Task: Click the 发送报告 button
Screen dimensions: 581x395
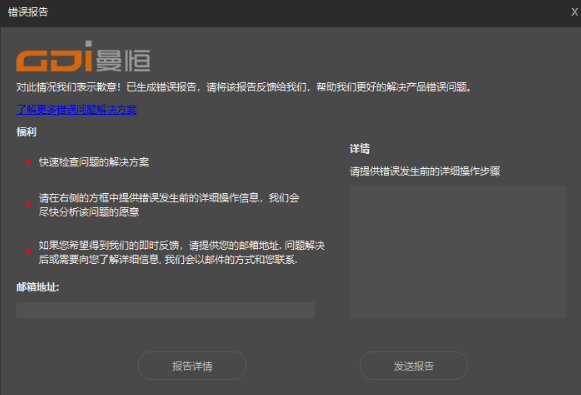Action: point(414,366)
